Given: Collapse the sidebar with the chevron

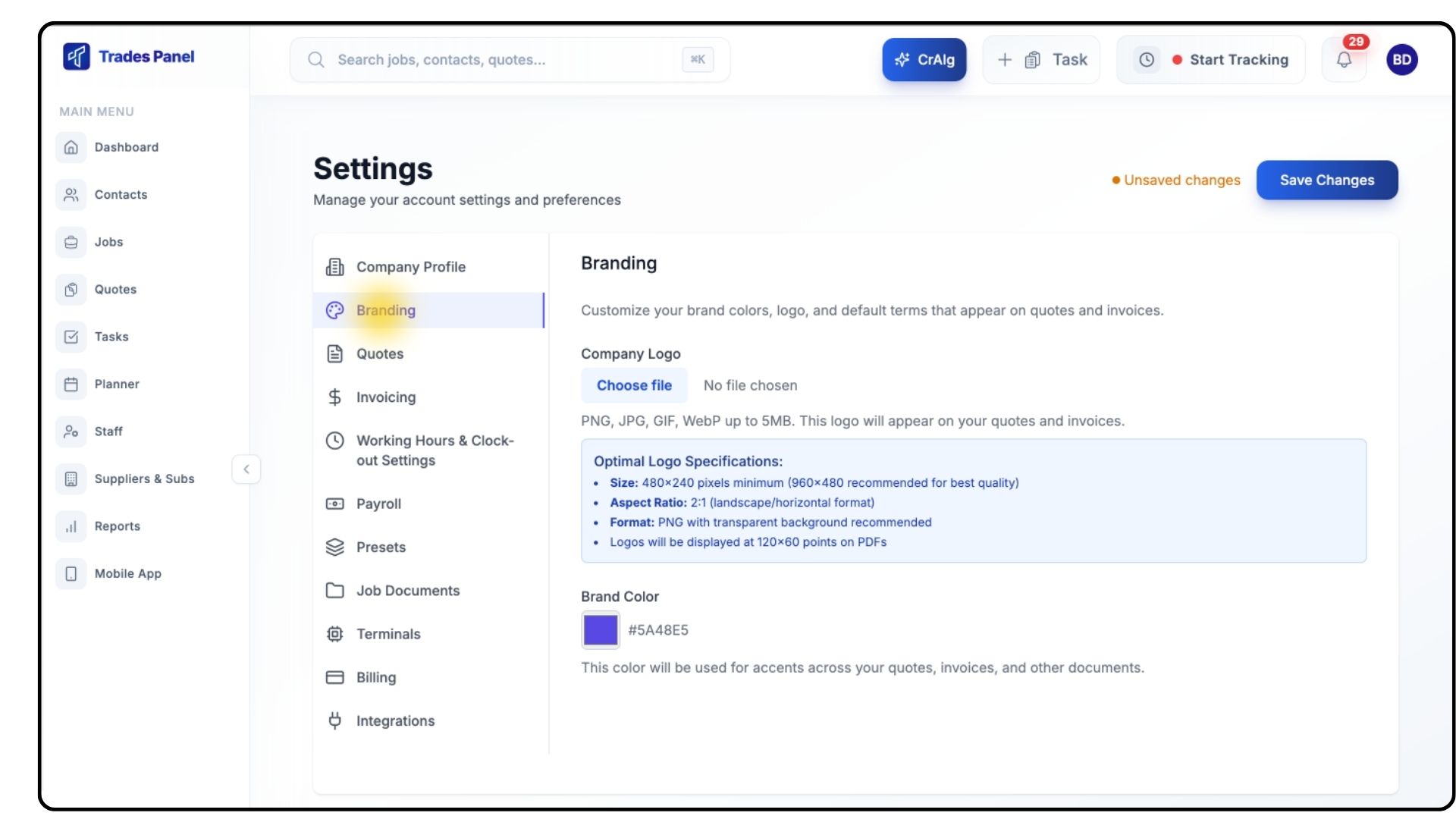Looking at the screenshot, I should 246,469.
